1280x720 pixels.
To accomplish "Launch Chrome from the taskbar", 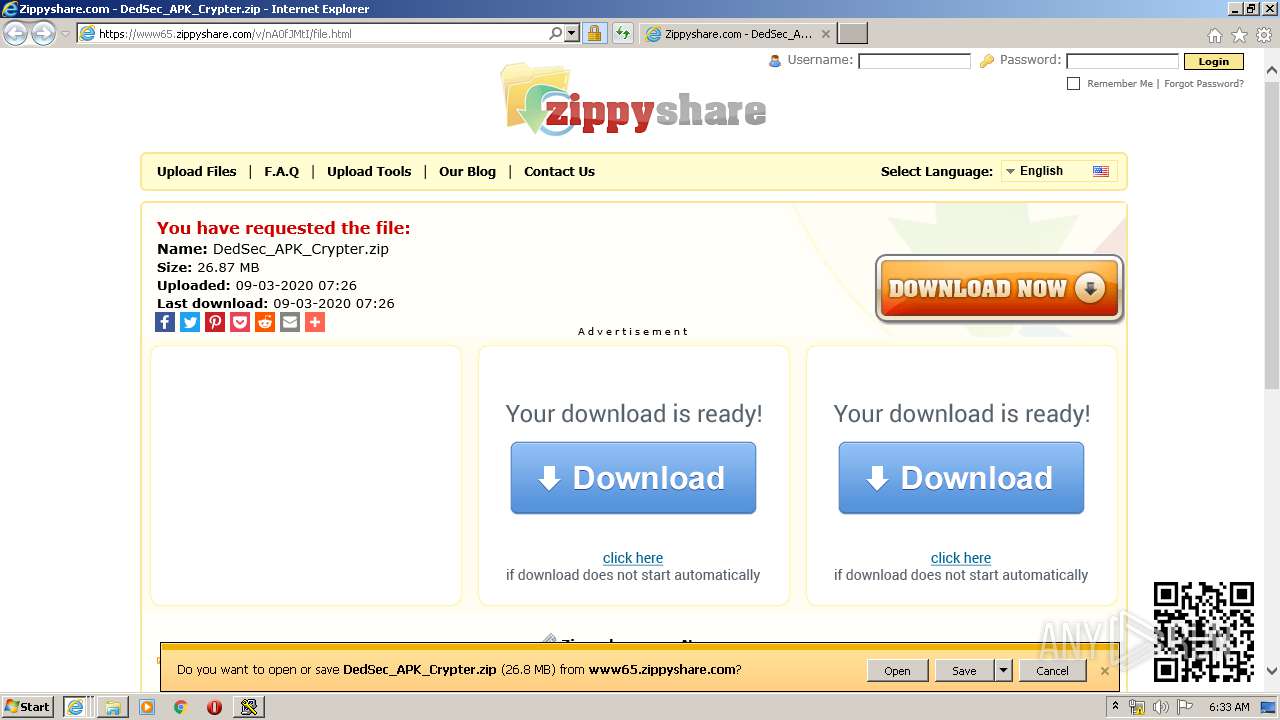I will click(x=180, y=707).
